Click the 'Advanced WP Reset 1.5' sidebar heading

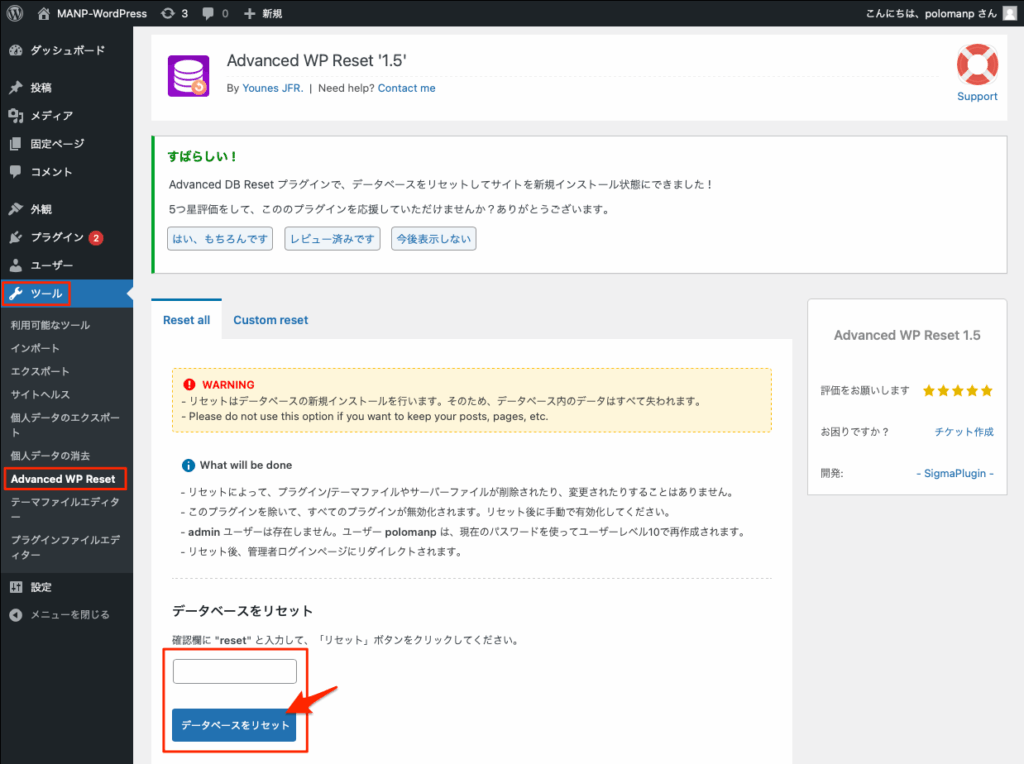[x=907, y=335]
